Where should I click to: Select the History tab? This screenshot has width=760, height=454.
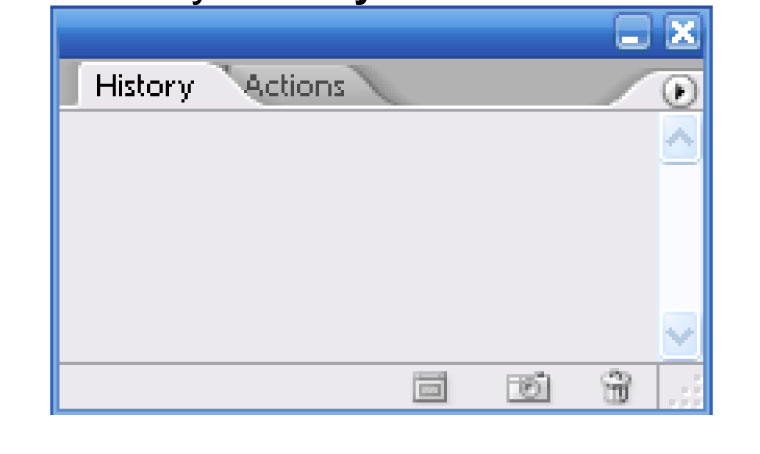coord(144,86)
